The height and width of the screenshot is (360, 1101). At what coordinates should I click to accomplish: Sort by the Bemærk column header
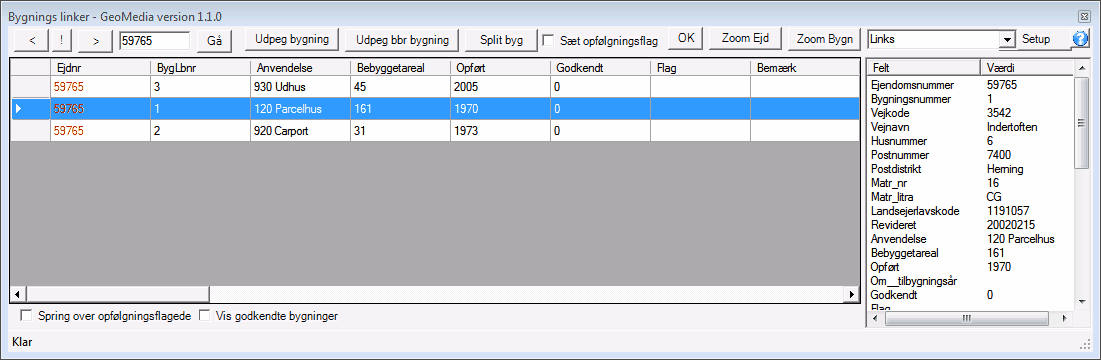(805, 67)
